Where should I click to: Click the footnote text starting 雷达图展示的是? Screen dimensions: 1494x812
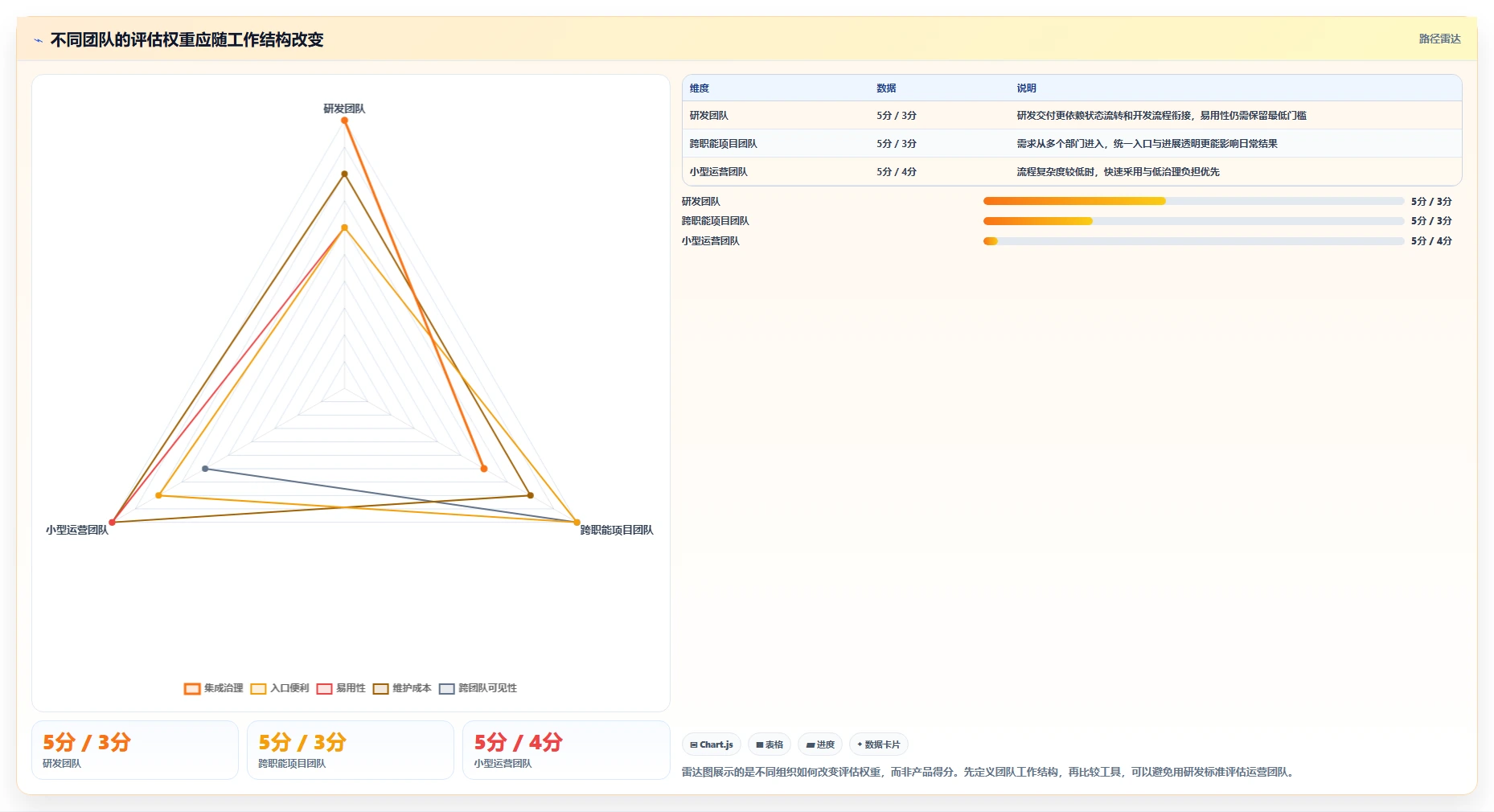tap(989, 772)
